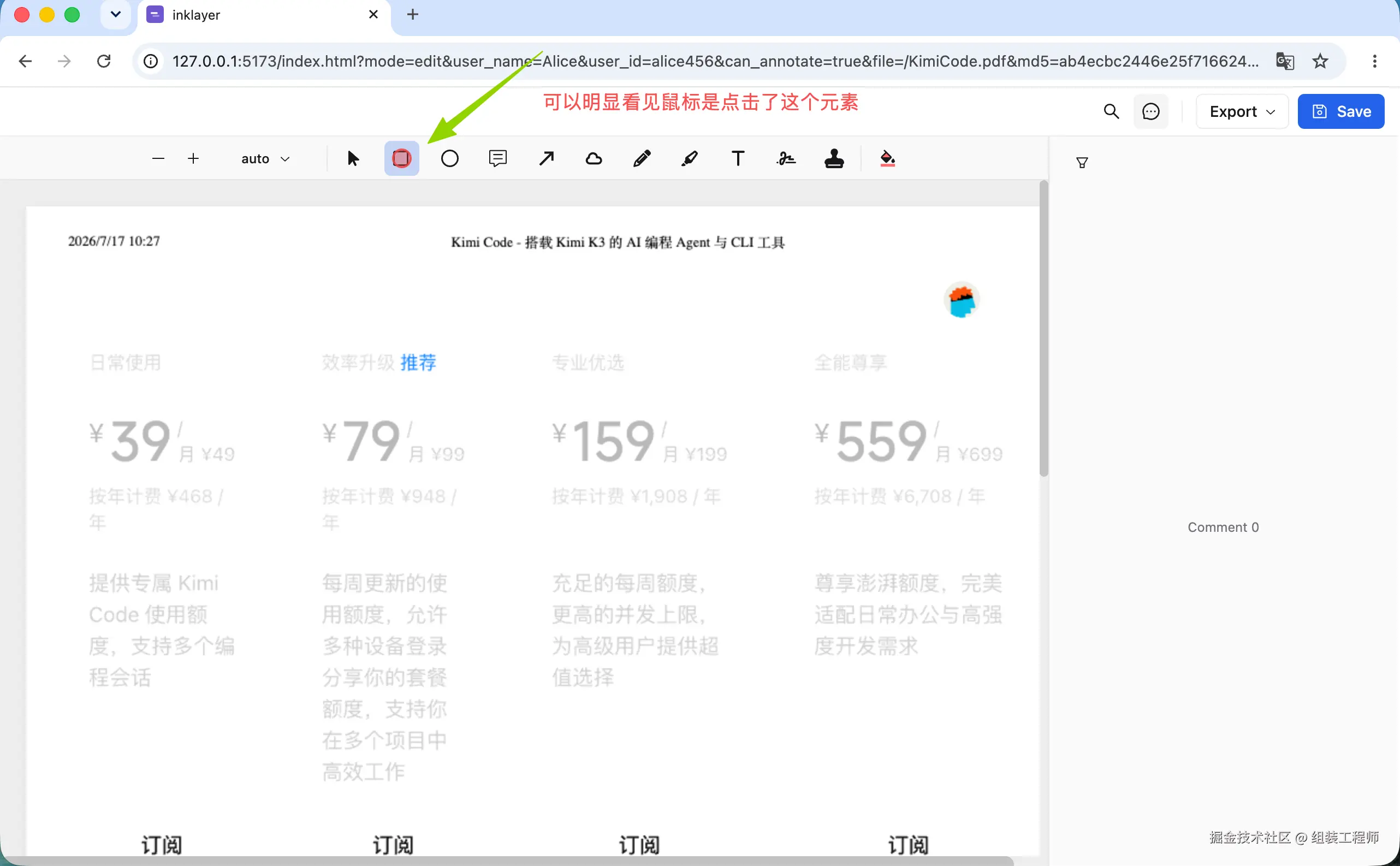Select the text tool
This screenshot has width=1400, height=866.
[x=738, y=159]
